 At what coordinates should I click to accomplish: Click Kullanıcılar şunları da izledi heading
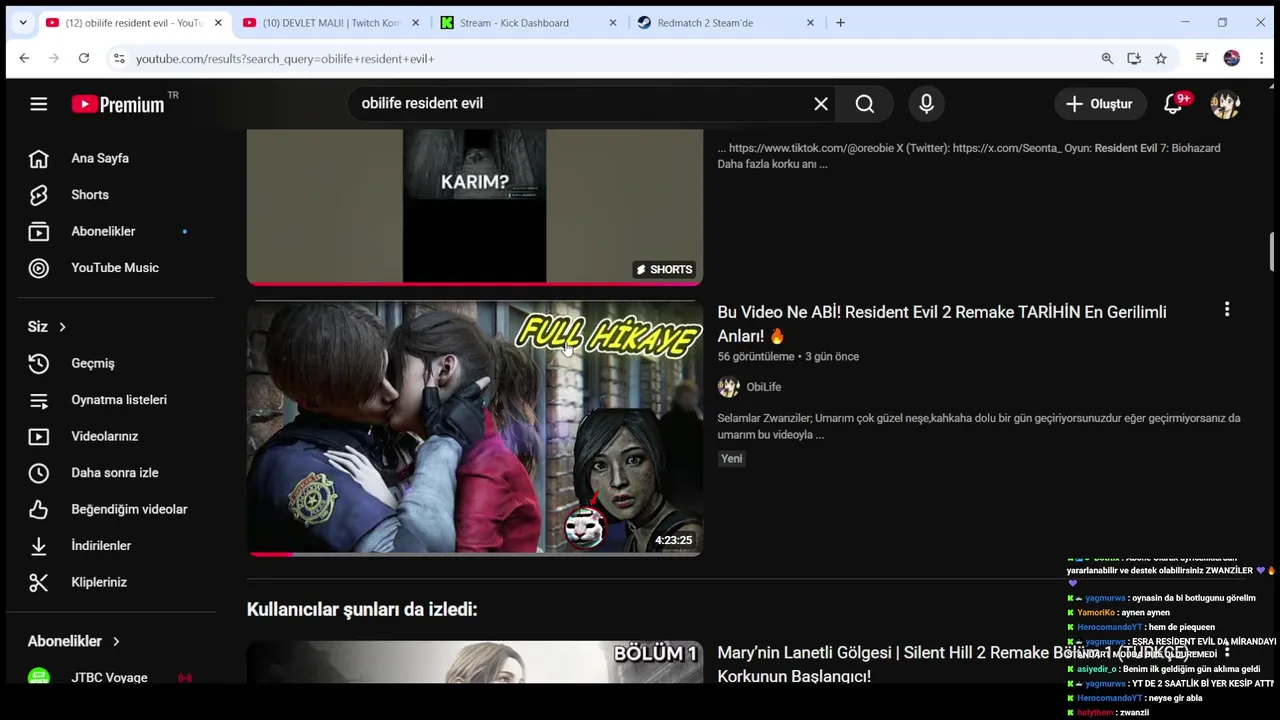[362, 609]
